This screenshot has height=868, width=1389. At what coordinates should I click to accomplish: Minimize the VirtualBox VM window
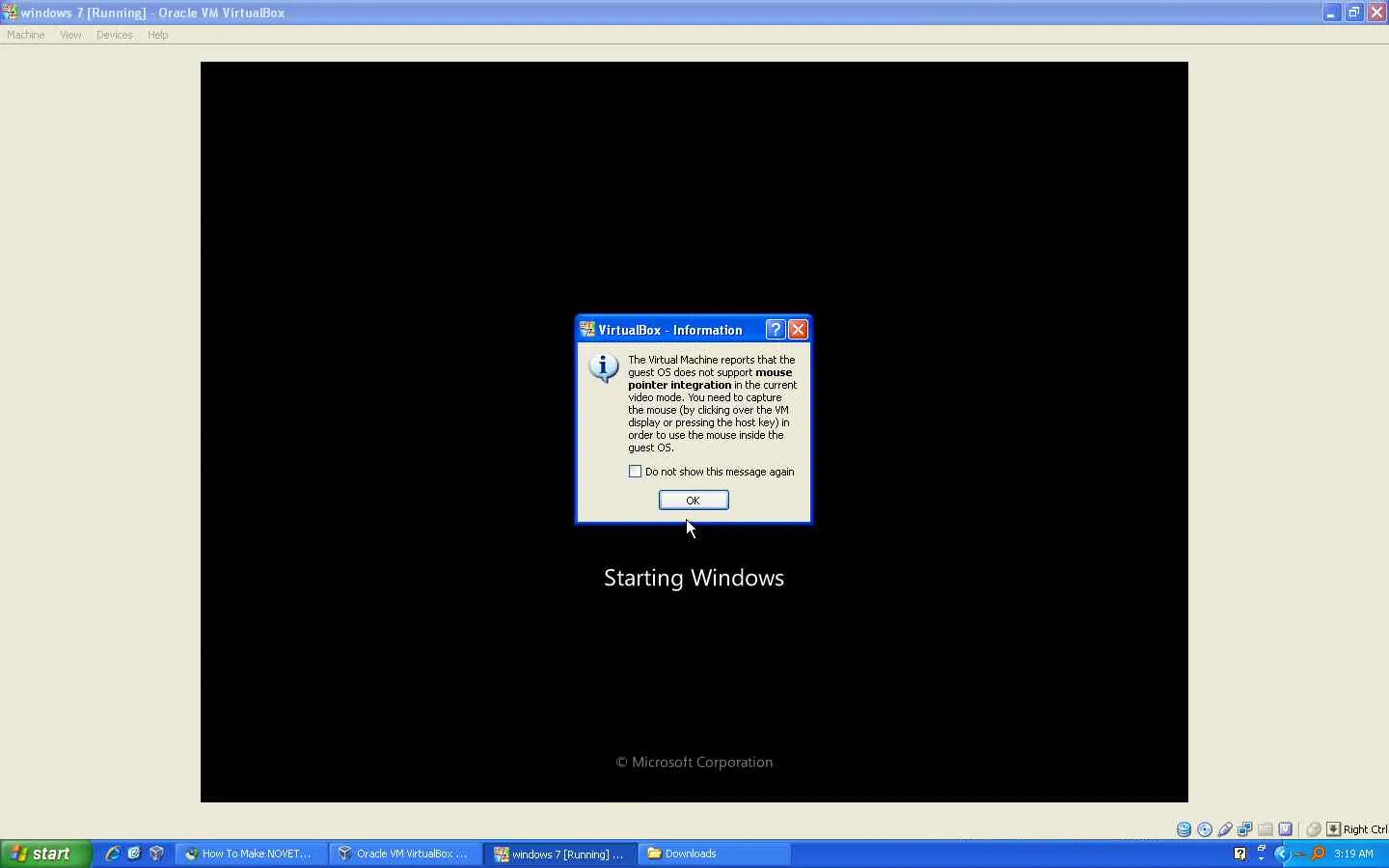pos(1331,13)
